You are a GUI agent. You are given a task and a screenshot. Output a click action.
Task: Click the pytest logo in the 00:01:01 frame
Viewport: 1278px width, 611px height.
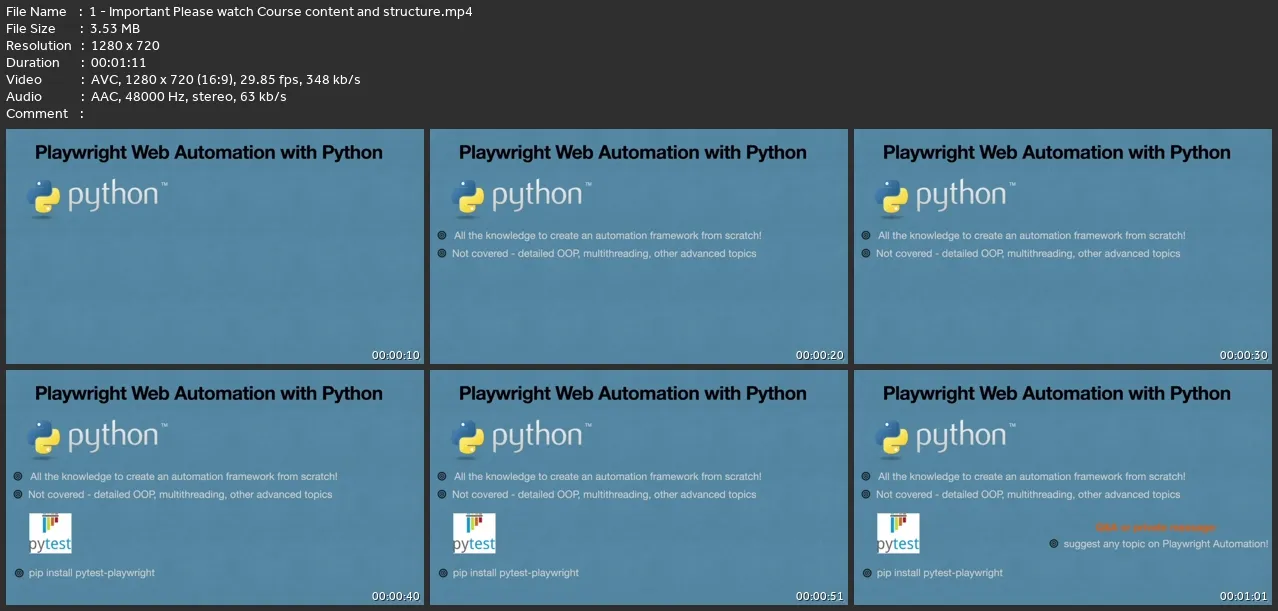point(898,533)
